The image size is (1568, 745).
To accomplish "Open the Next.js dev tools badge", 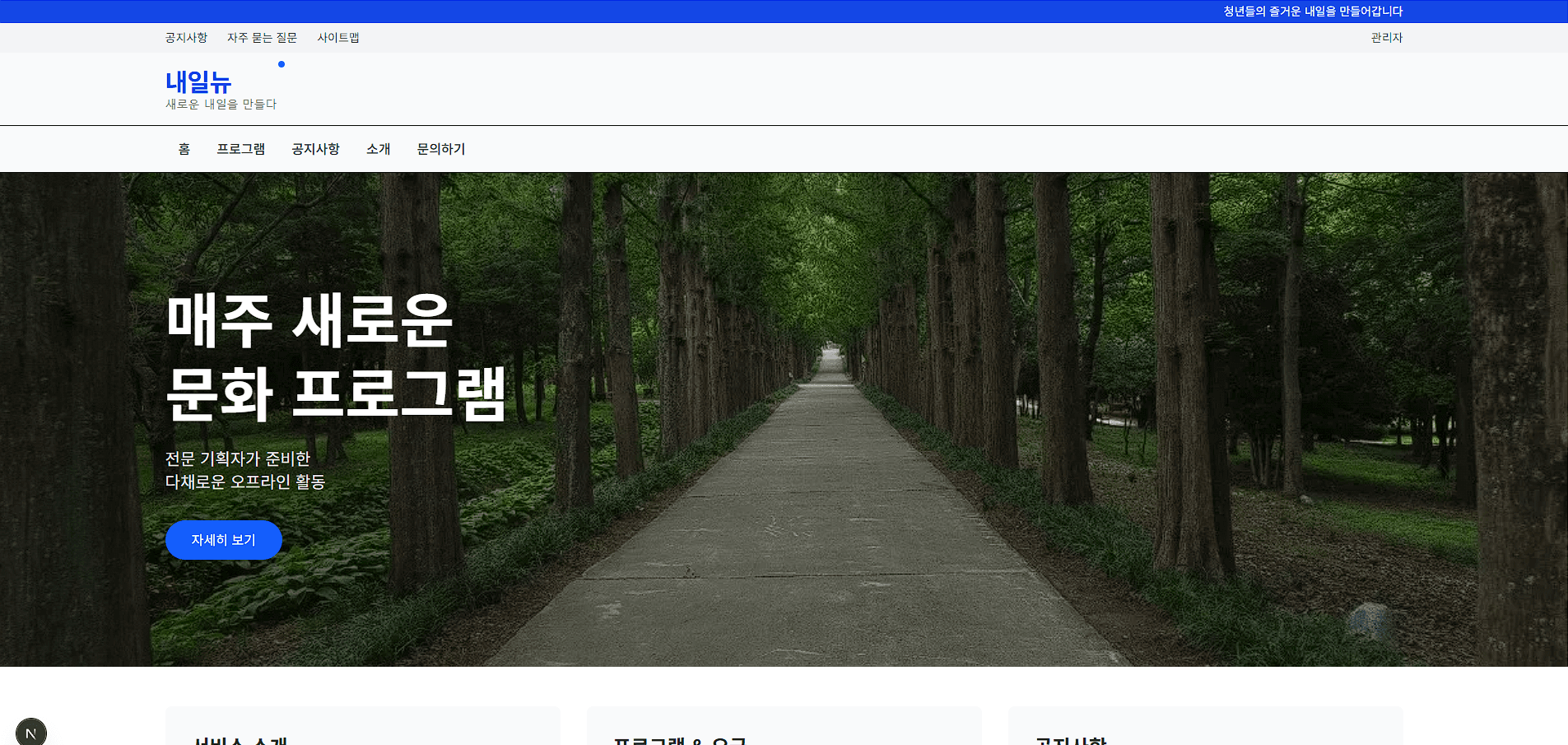I will (x=31, y=732).
